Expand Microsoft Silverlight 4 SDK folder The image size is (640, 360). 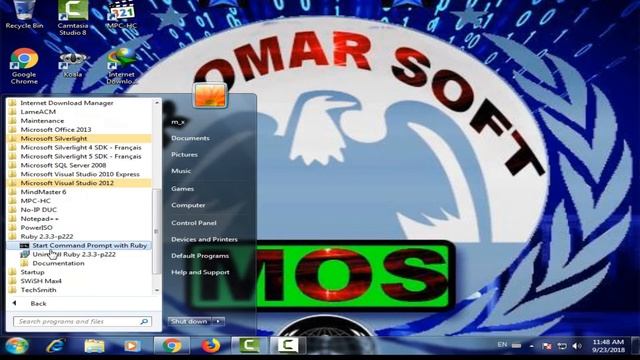tap(80, 147)
